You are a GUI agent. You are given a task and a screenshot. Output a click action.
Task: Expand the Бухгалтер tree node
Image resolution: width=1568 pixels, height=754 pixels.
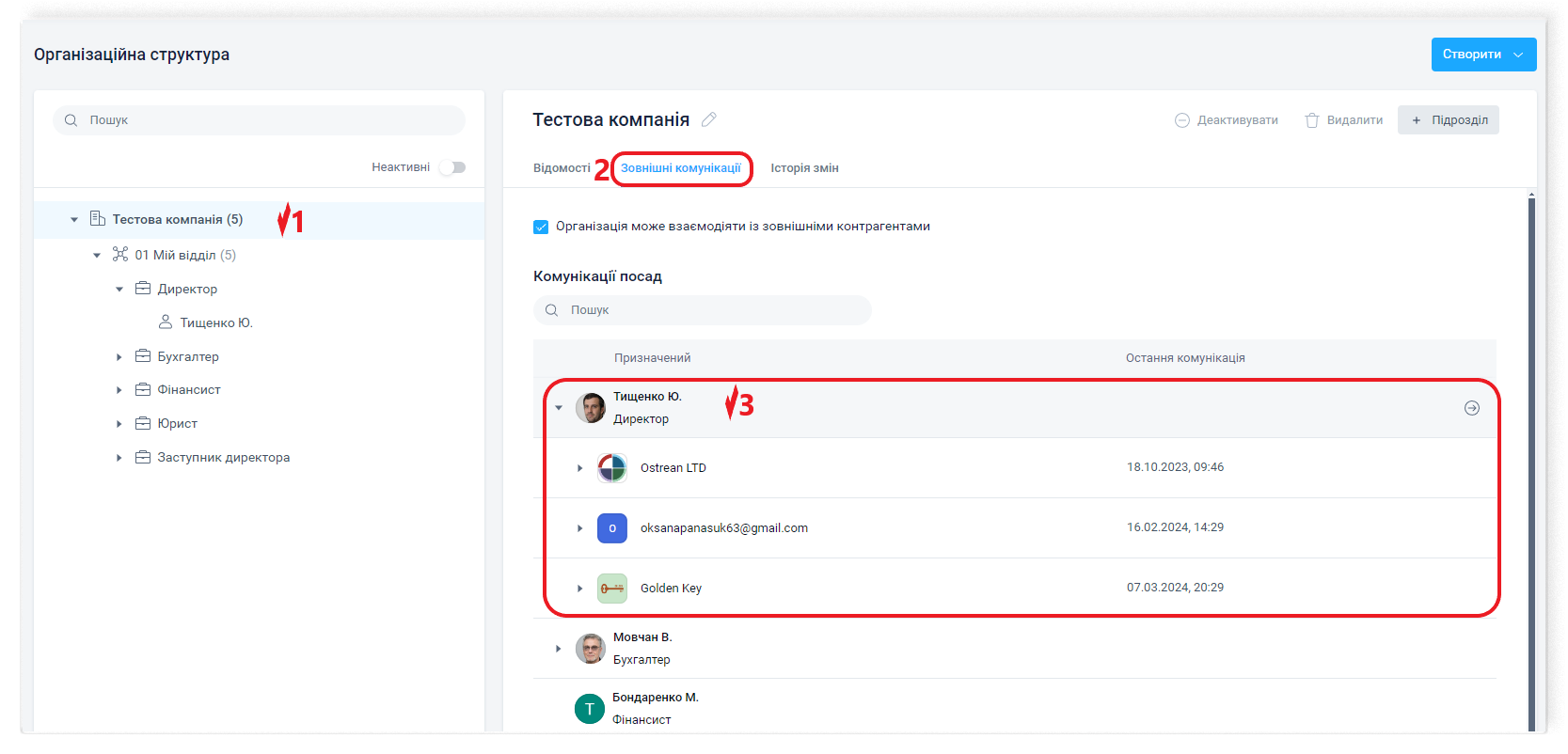119,357
